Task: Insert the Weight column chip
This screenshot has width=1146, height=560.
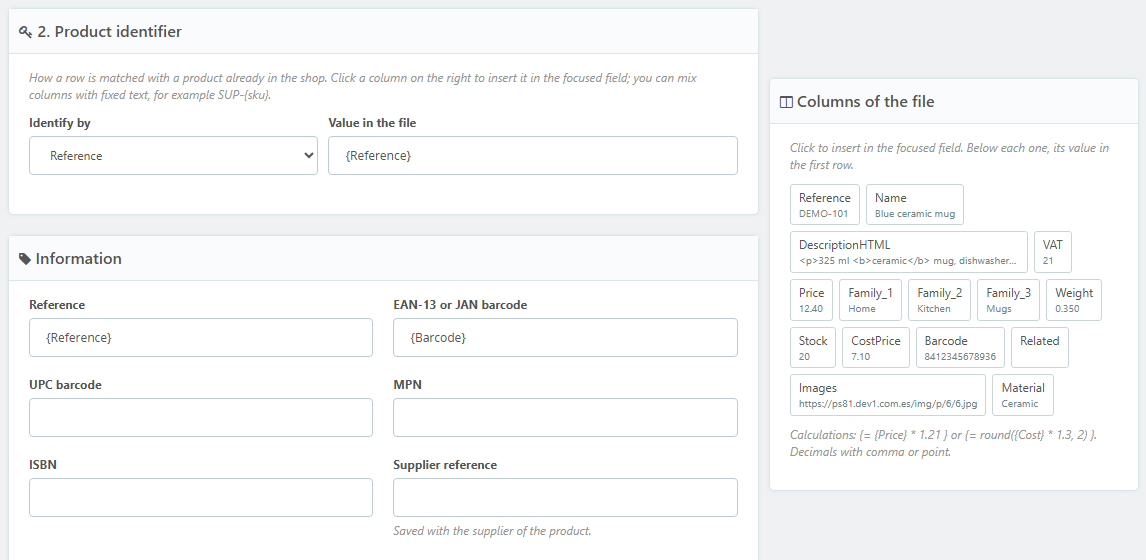Action: [1074, 300]
